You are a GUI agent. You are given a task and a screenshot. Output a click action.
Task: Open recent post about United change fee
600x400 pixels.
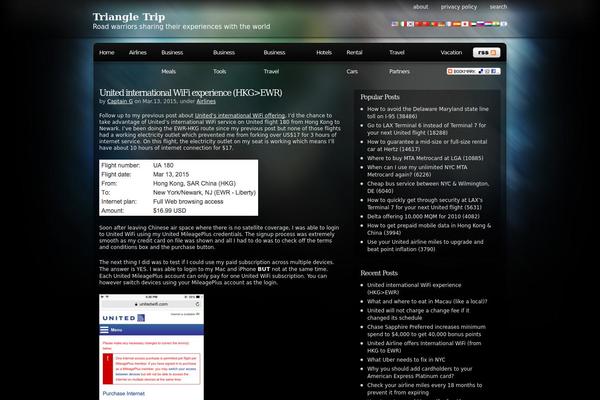click(x=418, y=314)
